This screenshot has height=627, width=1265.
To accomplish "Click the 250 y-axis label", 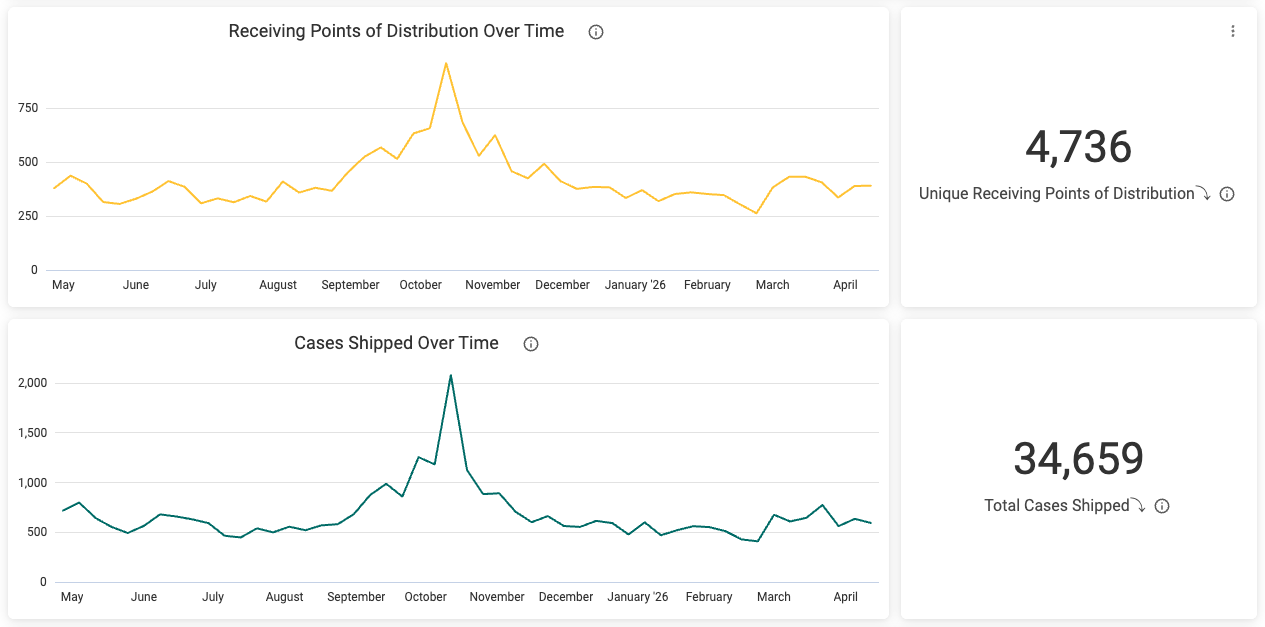I will click(29, 216).
